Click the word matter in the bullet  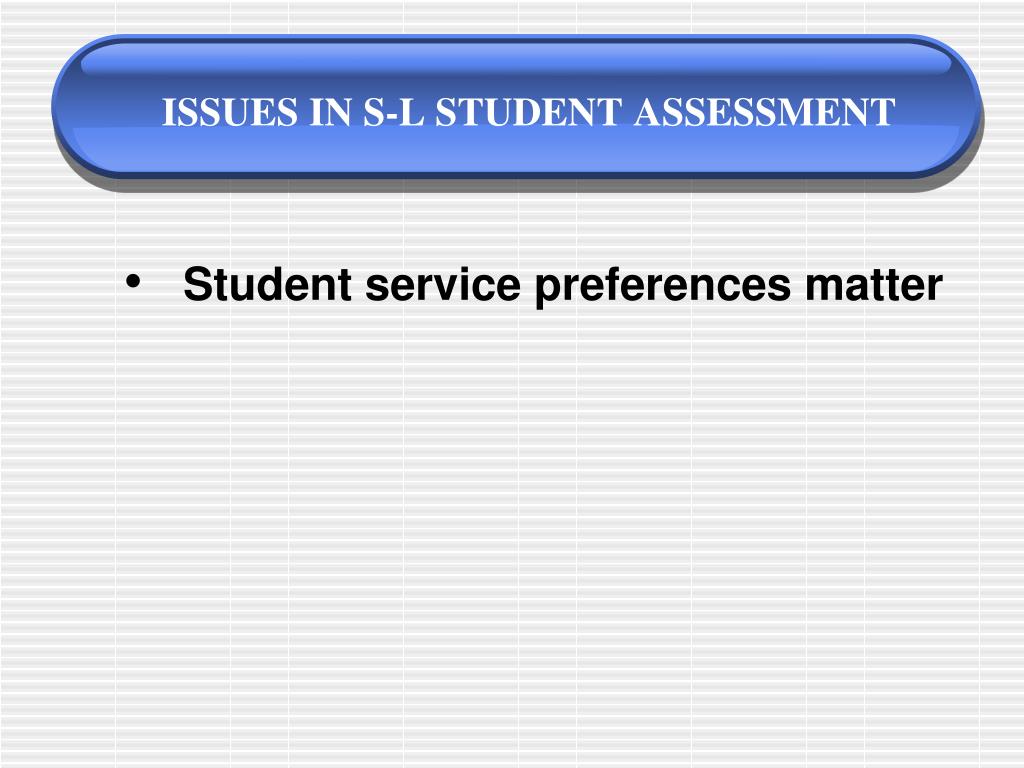(x=874, y=285)
